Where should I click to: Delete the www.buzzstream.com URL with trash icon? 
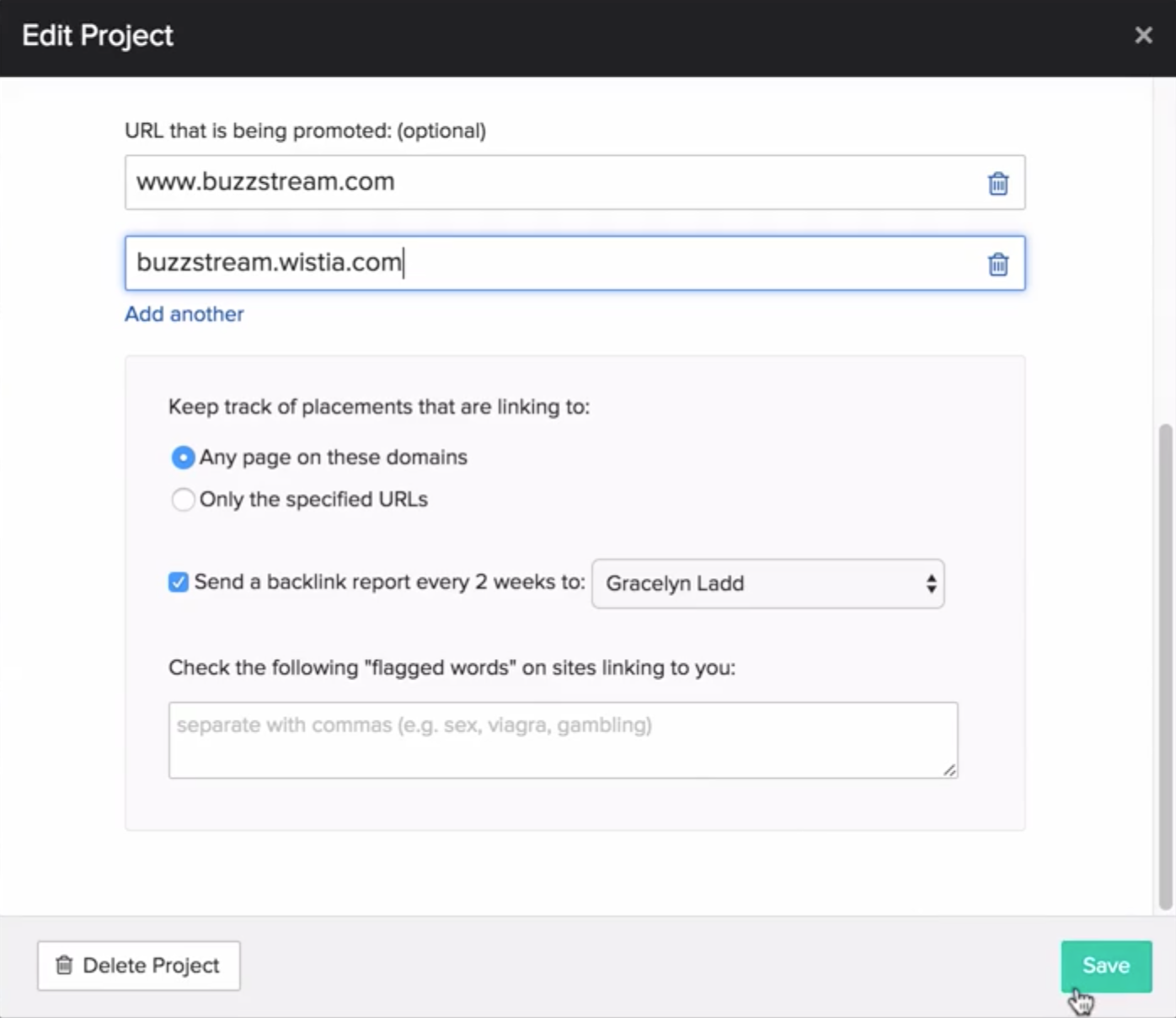997,183
